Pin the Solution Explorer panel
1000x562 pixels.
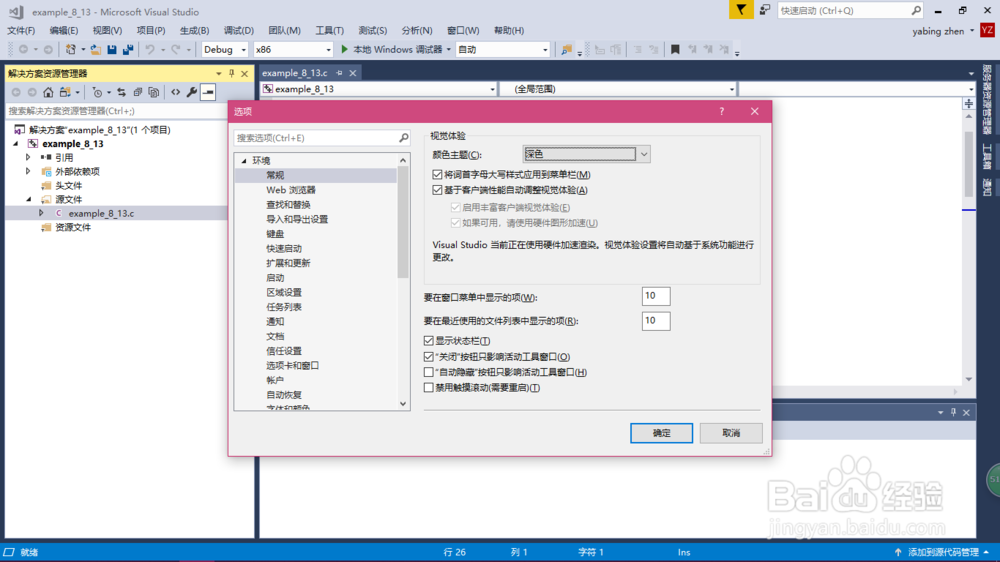pyautogui.click(x=232, y=73)
